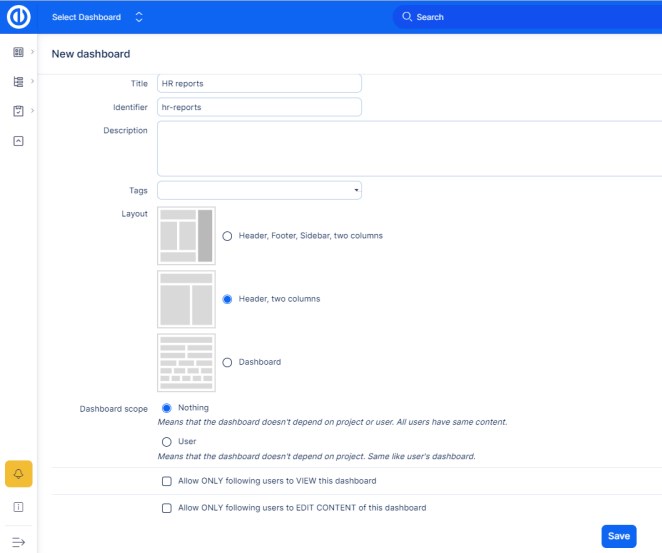Enable Allow ONLY following users to VIEW
662x553 pixels.
tap(167, 481)
